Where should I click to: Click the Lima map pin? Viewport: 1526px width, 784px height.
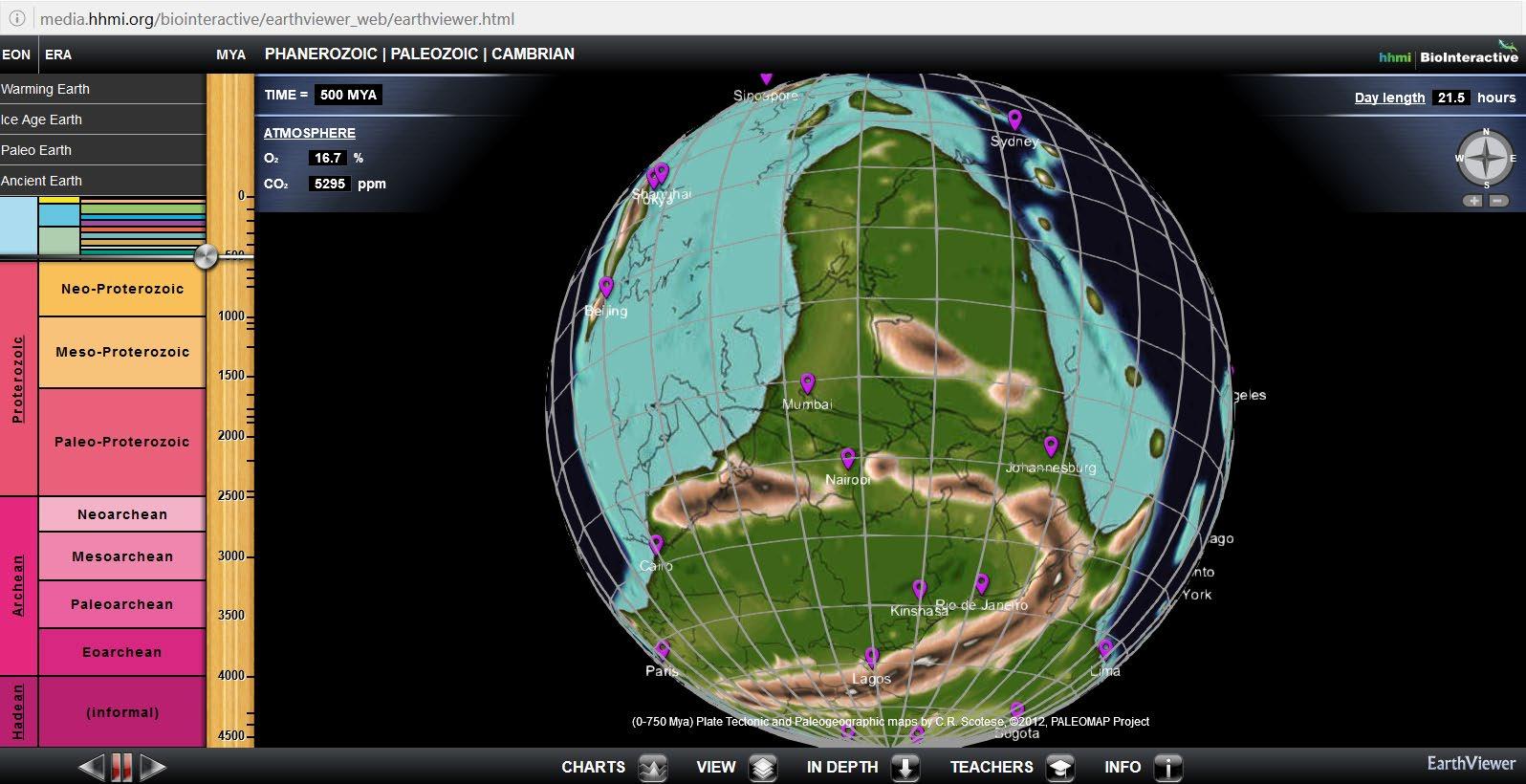tap(1105, 650)
